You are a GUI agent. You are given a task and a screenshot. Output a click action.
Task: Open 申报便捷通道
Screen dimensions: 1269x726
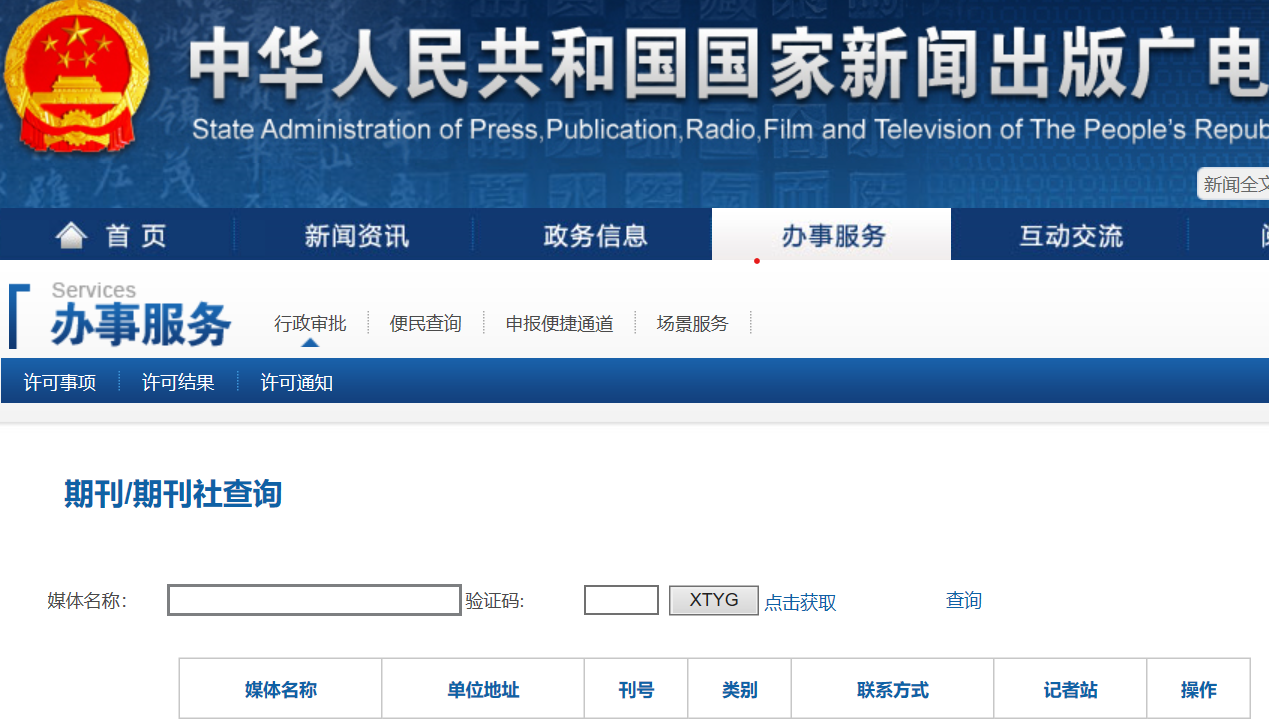[558, 322]
